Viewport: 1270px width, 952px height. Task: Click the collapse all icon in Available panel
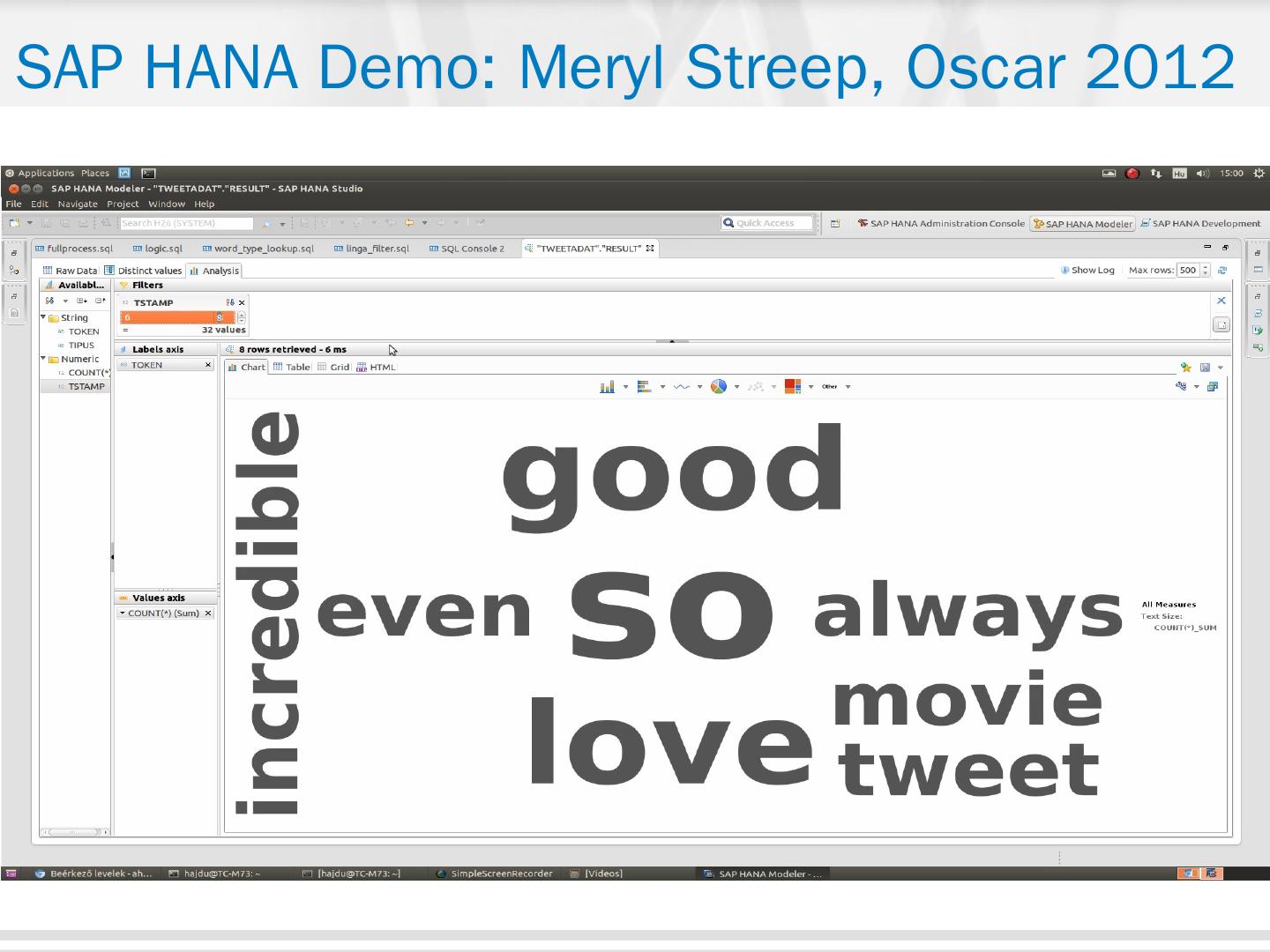pyautogui.click(x=100, y=301)
